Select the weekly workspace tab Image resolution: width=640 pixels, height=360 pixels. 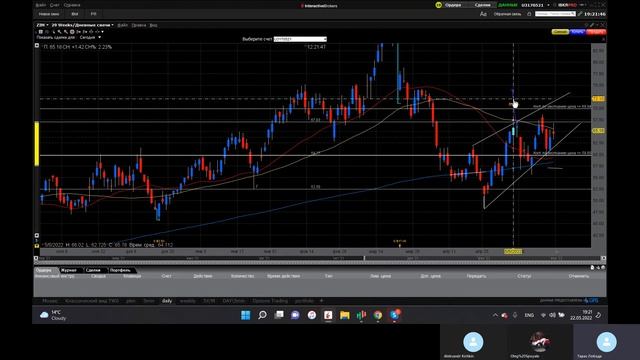click(x=188, y=301)
